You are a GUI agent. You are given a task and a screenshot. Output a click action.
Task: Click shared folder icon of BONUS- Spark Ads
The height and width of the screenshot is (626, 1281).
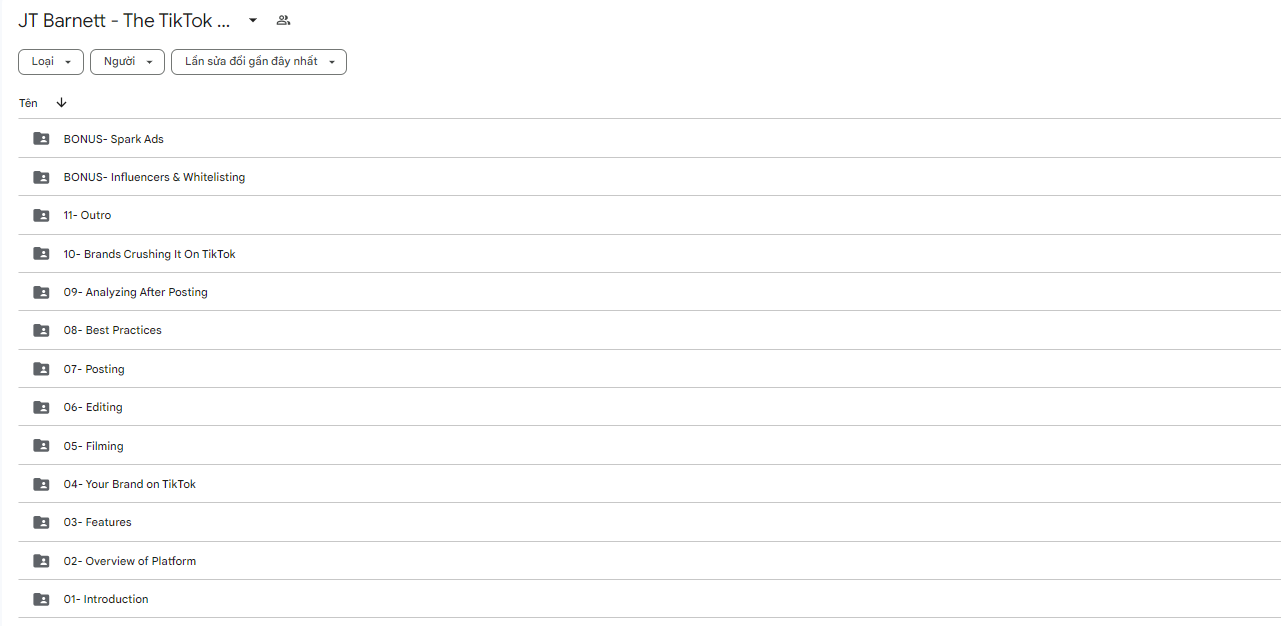coord(41,139)
